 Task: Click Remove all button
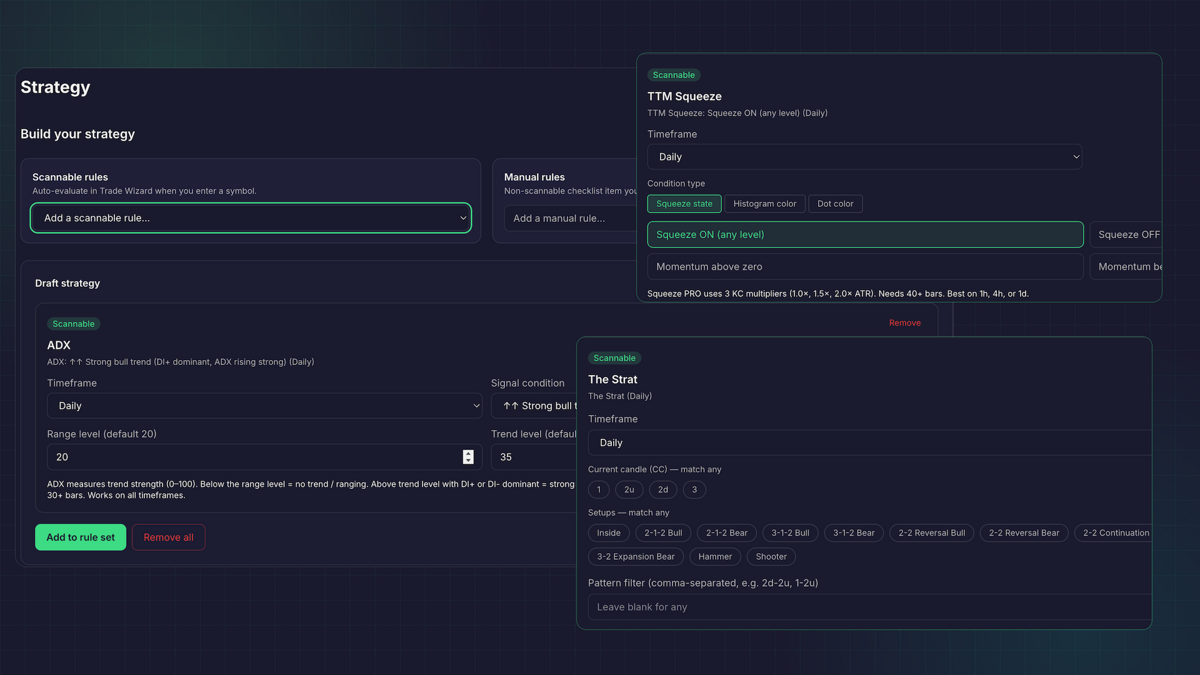pyautogui.click(x=168, y=537)
